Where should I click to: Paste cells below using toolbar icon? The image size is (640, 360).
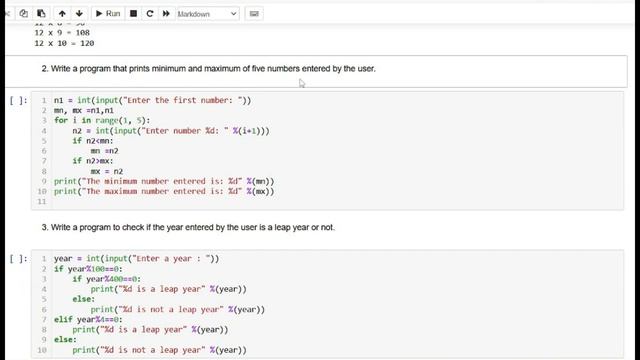coord(41,13)
